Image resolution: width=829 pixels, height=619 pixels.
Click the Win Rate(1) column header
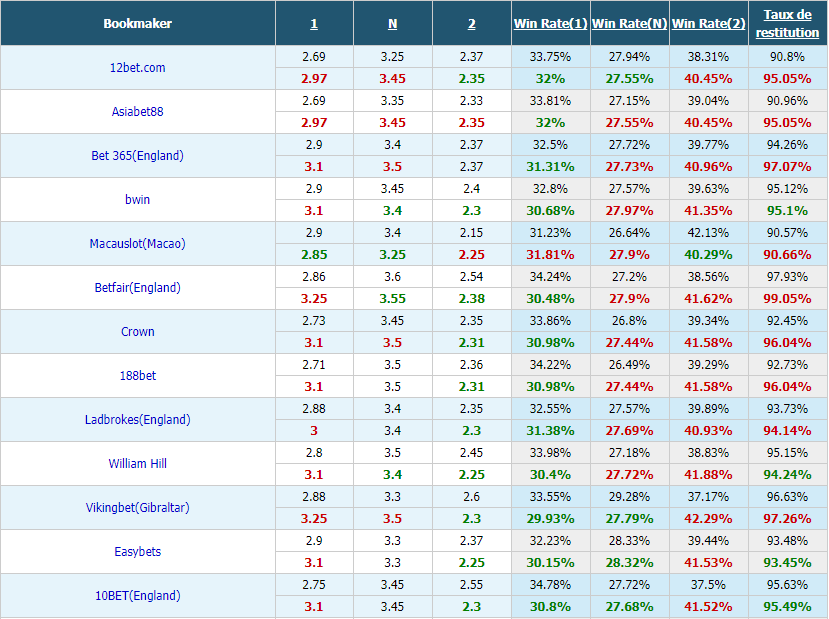point(550,24)
